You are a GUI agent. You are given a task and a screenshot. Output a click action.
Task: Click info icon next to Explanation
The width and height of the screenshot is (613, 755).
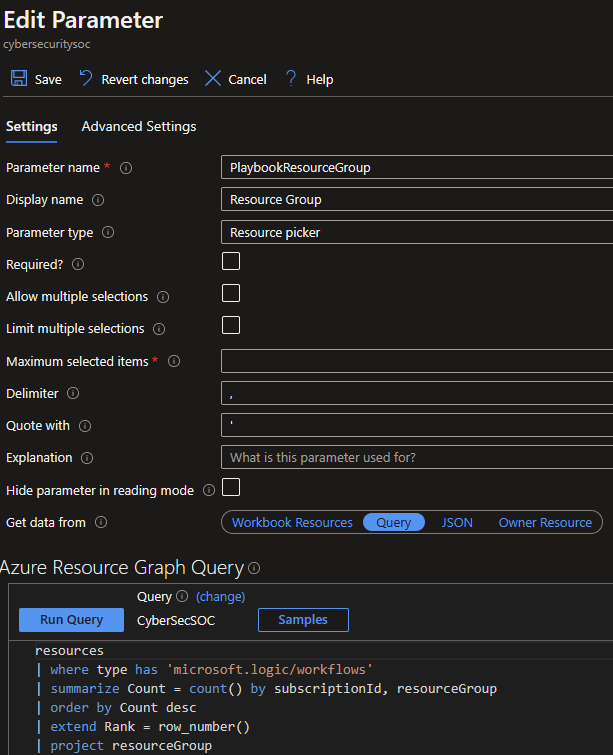click(x=87, y=458)
